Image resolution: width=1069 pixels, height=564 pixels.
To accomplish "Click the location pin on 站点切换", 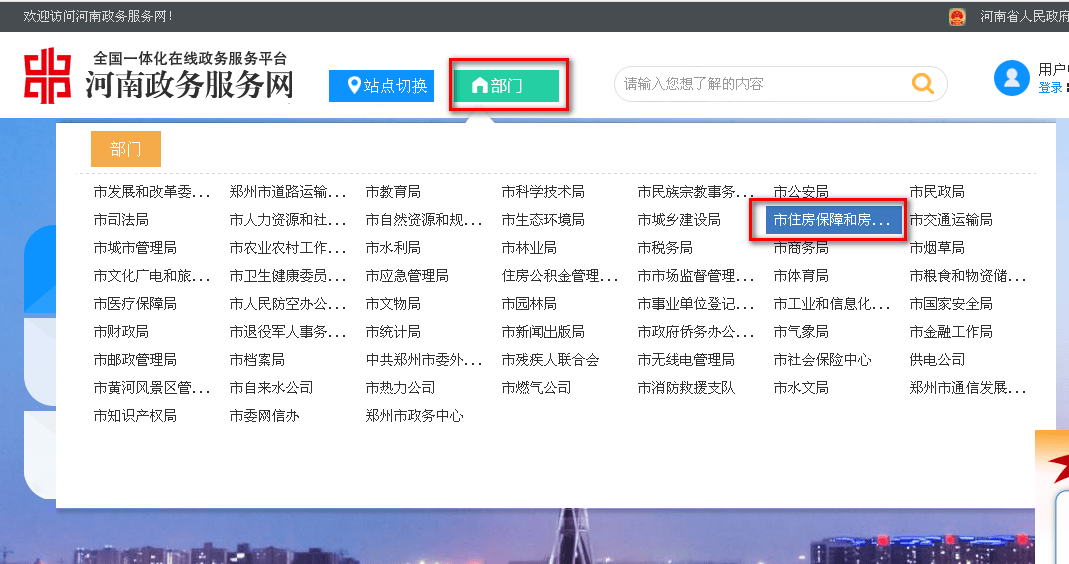I will click(x=354, y=85).
